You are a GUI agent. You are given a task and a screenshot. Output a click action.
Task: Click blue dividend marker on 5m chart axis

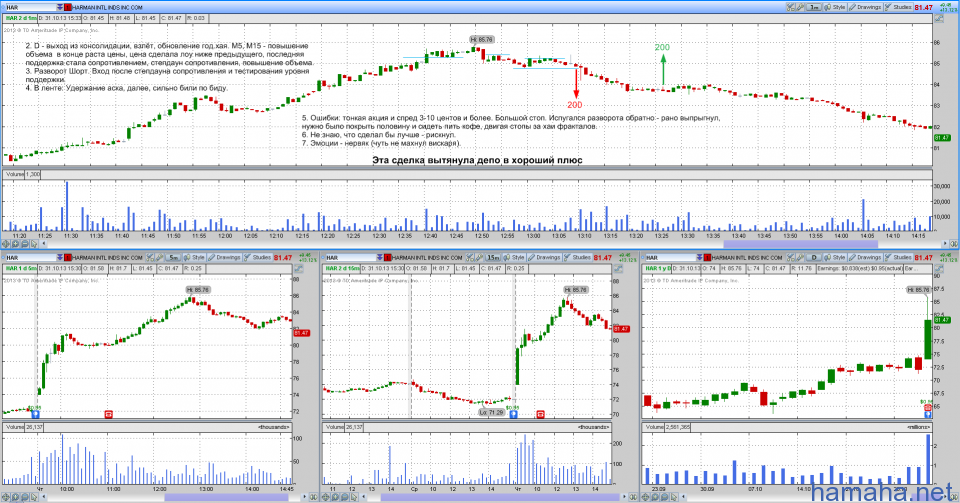(x=36, y=414)
